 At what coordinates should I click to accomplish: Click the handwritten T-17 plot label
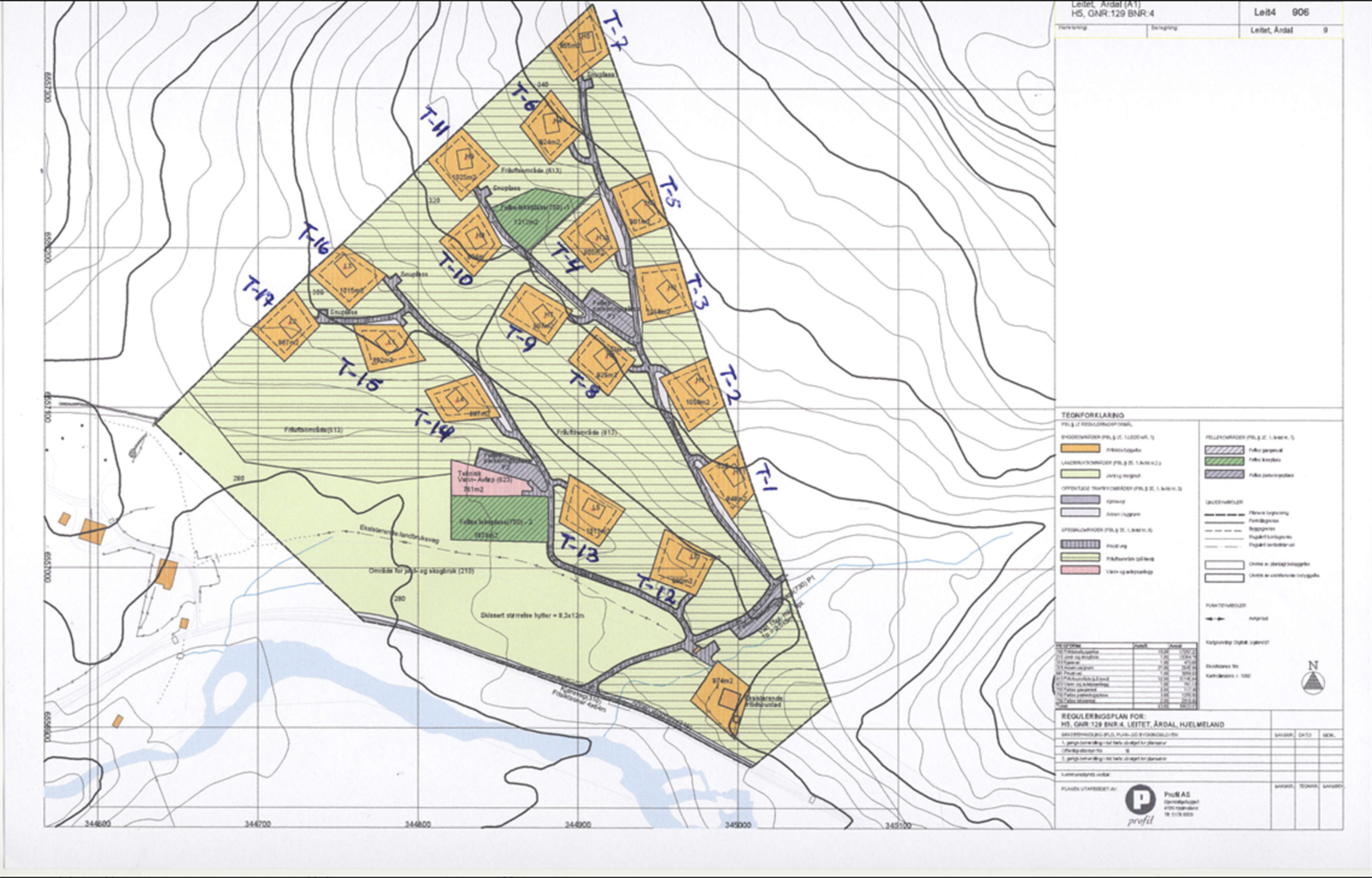[x=258, y=292]
